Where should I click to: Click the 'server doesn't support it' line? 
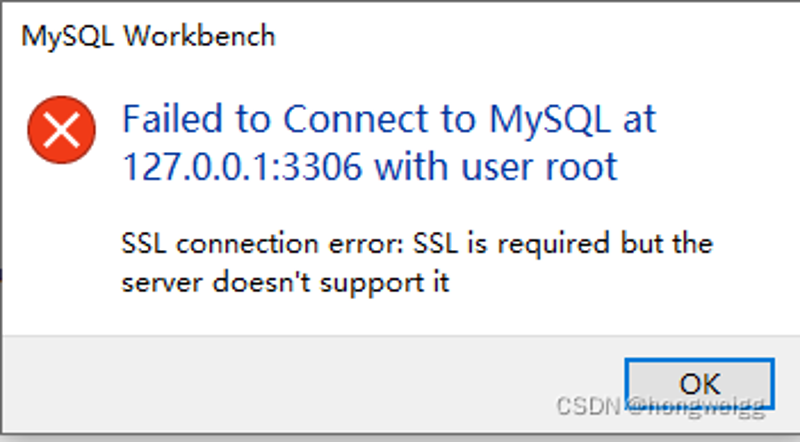pos(286,282)
